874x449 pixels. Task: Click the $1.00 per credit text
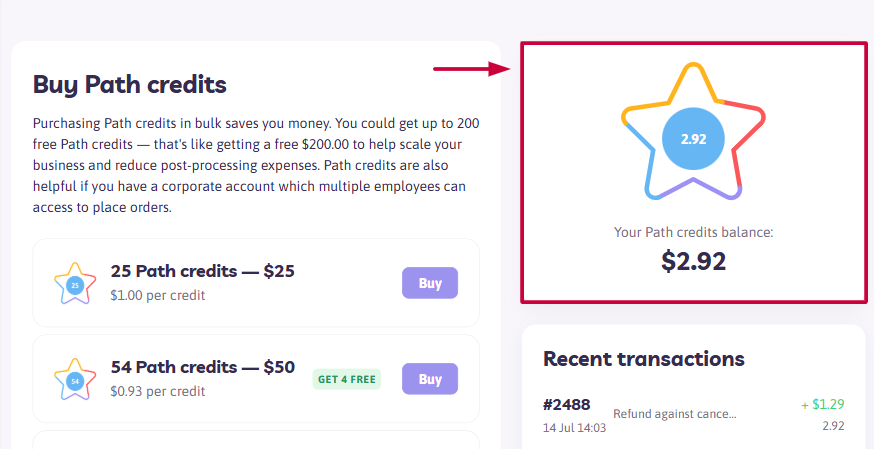click(x=158, y=295)
